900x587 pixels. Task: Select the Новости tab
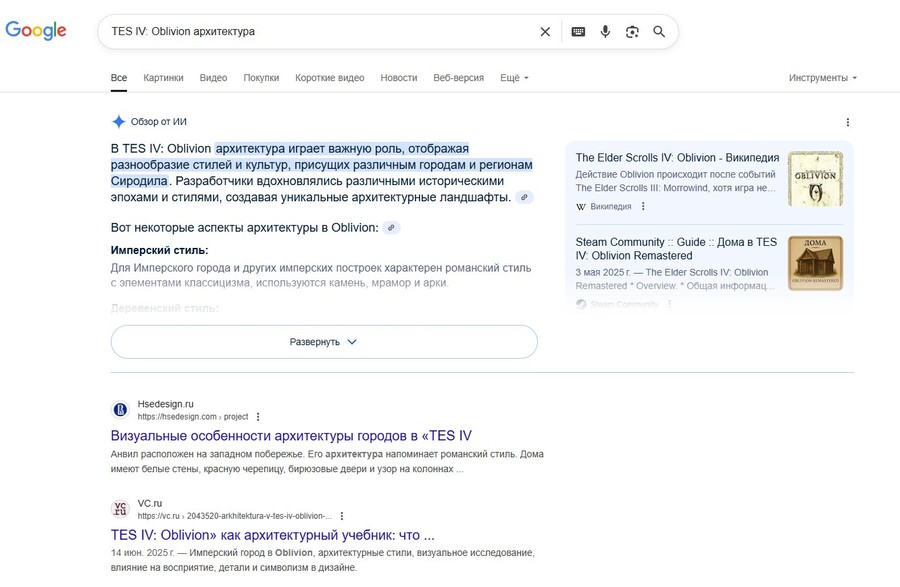(x=399, y=78)
